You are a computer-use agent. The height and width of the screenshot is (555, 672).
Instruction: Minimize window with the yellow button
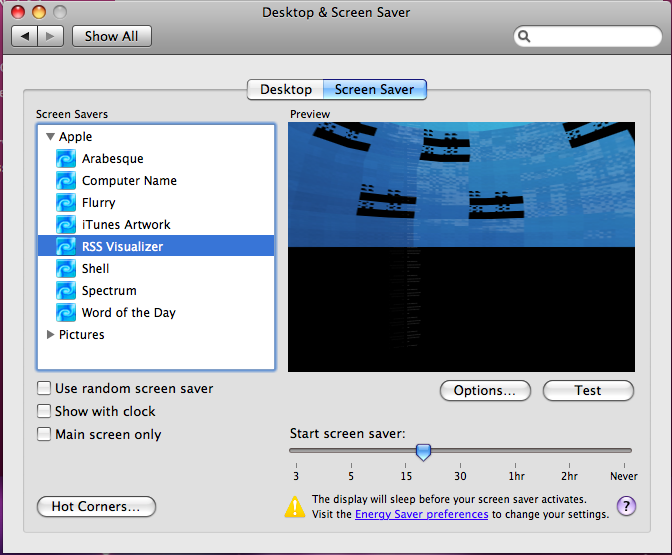pyautogui.click(x=39, y=12)
